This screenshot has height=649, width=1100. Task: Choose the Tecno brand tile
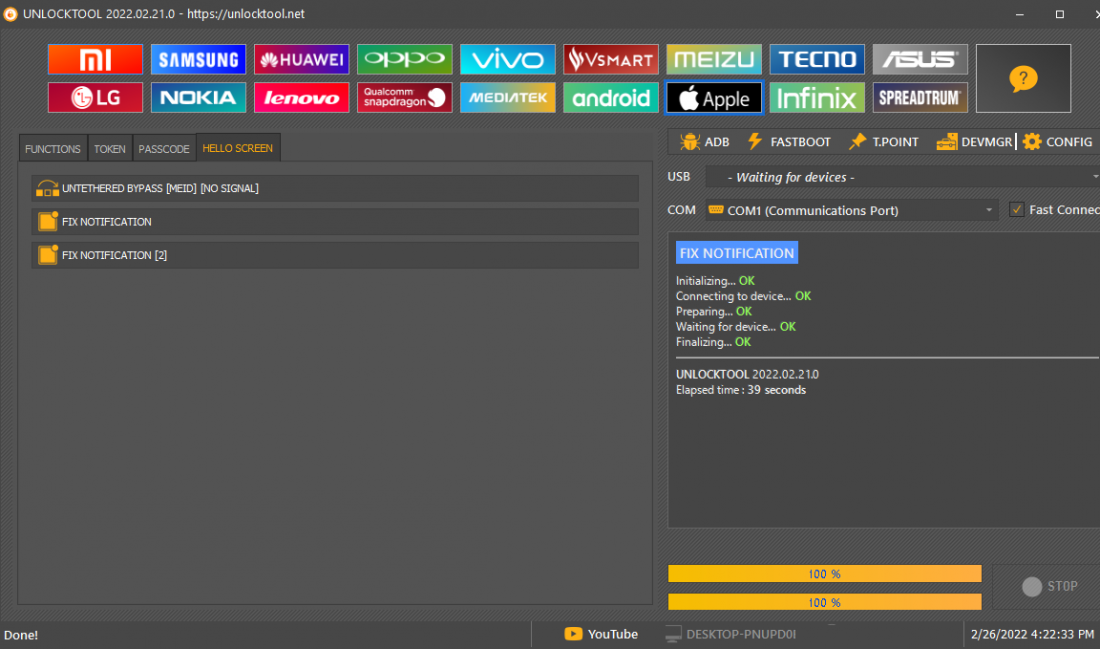817,60
